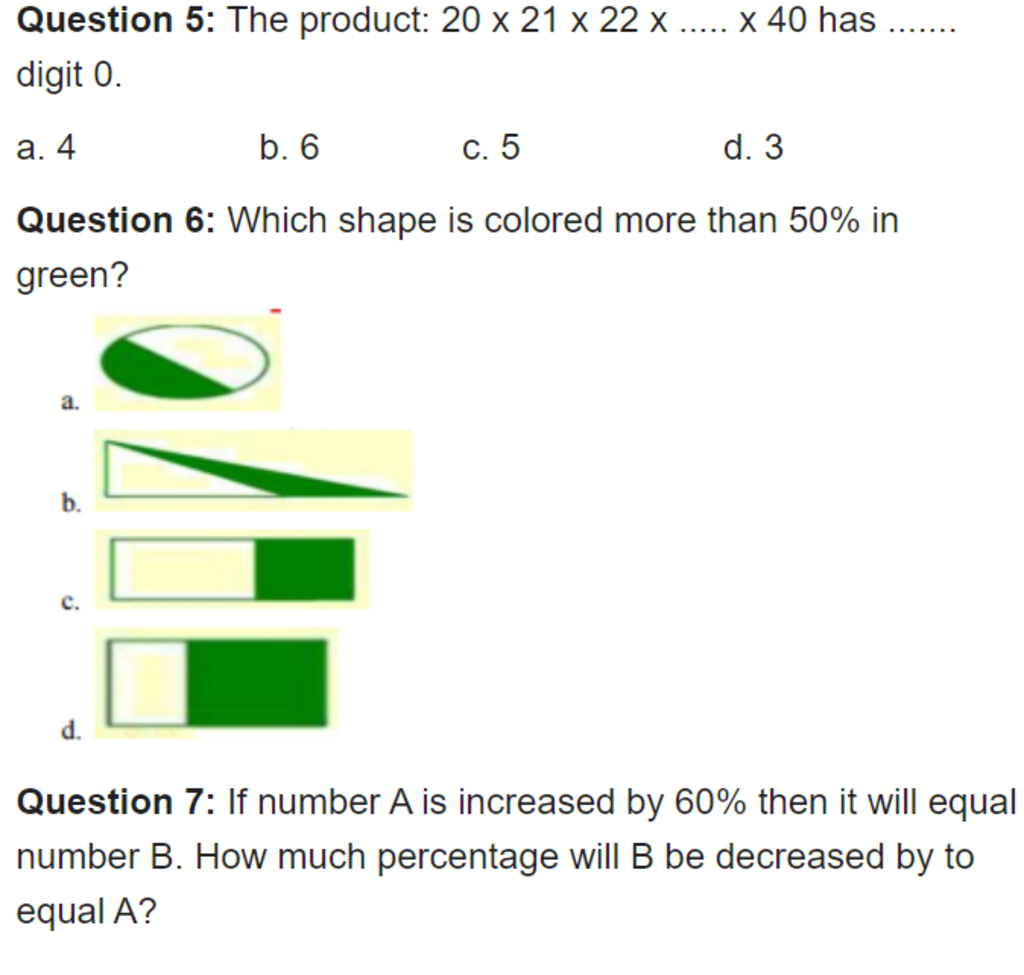Click label c. beside the rectangle
Screen dimensions: 1024x975
70,601
